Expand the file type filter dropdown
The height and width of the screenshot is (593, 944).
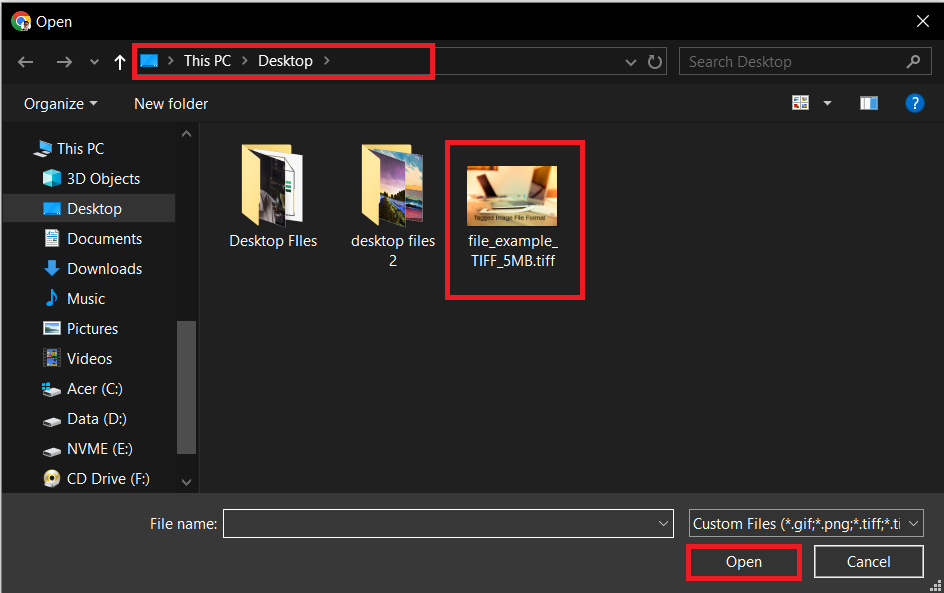[x=911, y=523]
